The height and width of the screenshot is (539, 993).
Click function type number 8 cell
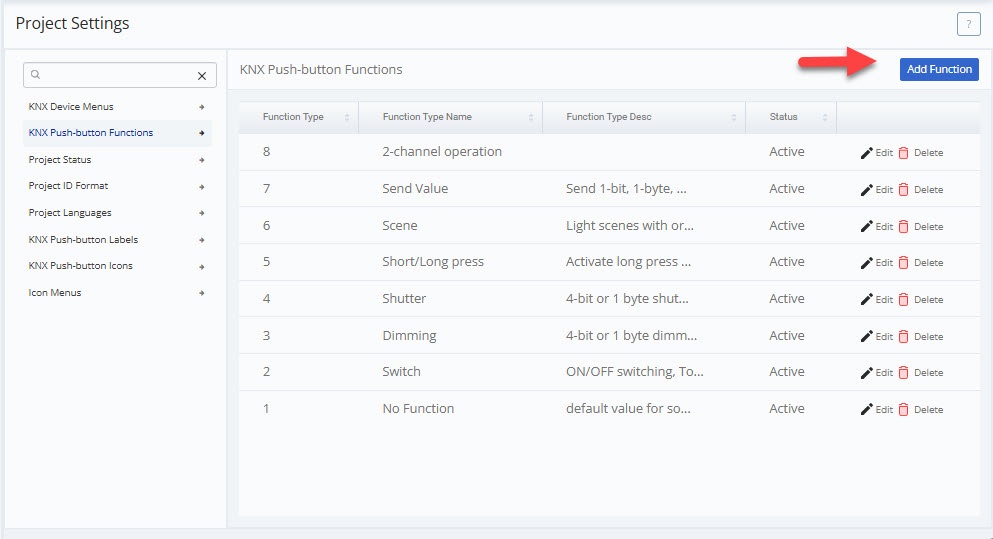(267, 151)
